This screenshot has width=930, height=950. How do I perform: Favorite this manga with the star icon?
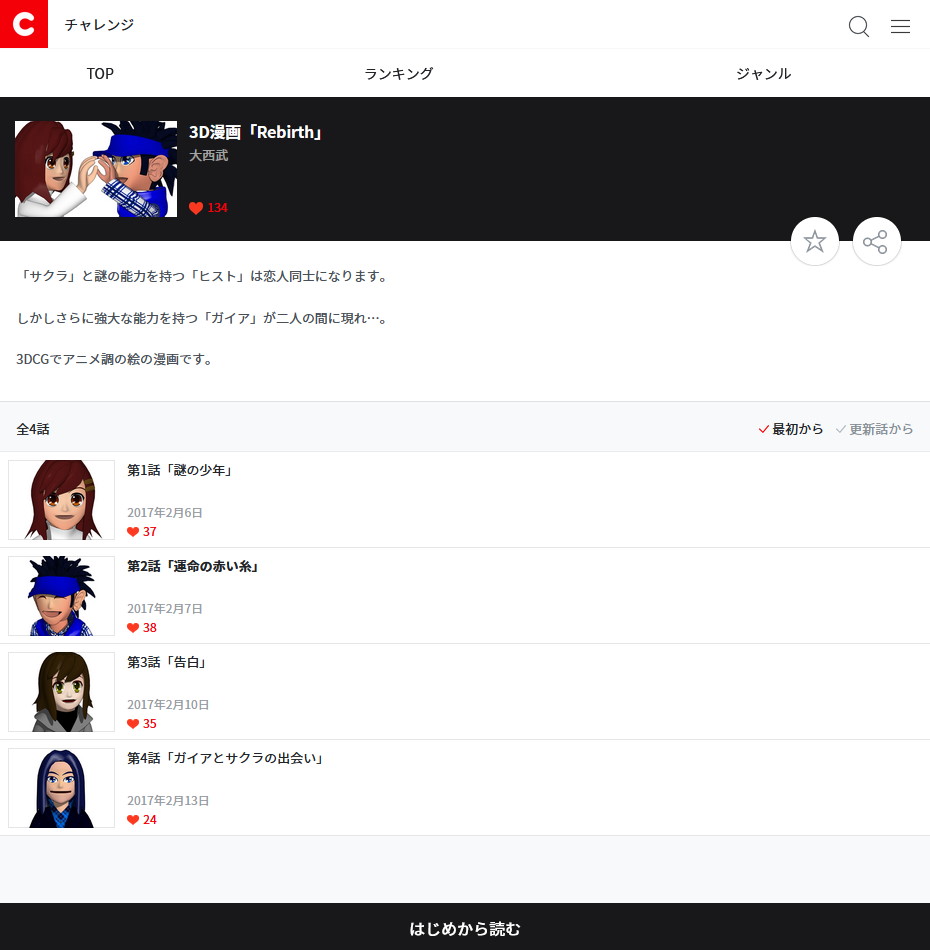(x=815, y=241)
